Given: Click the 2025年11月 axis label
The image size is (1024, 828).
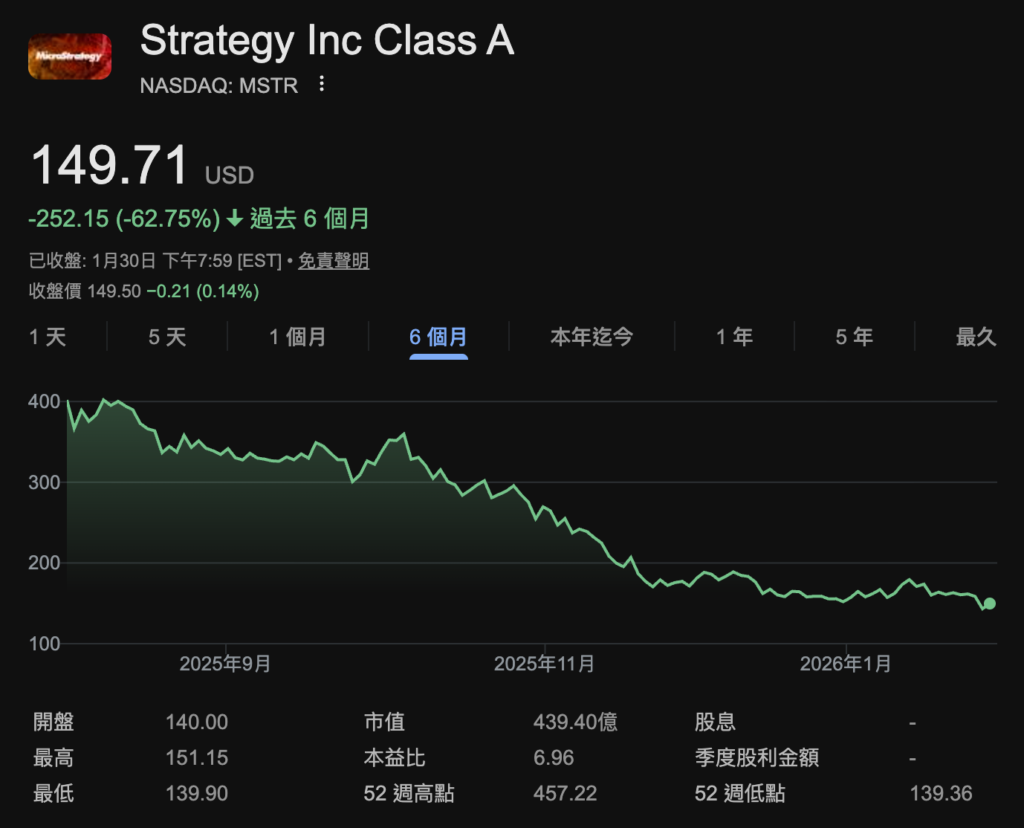Looking at the screenshot, I should tap(545, 664).
